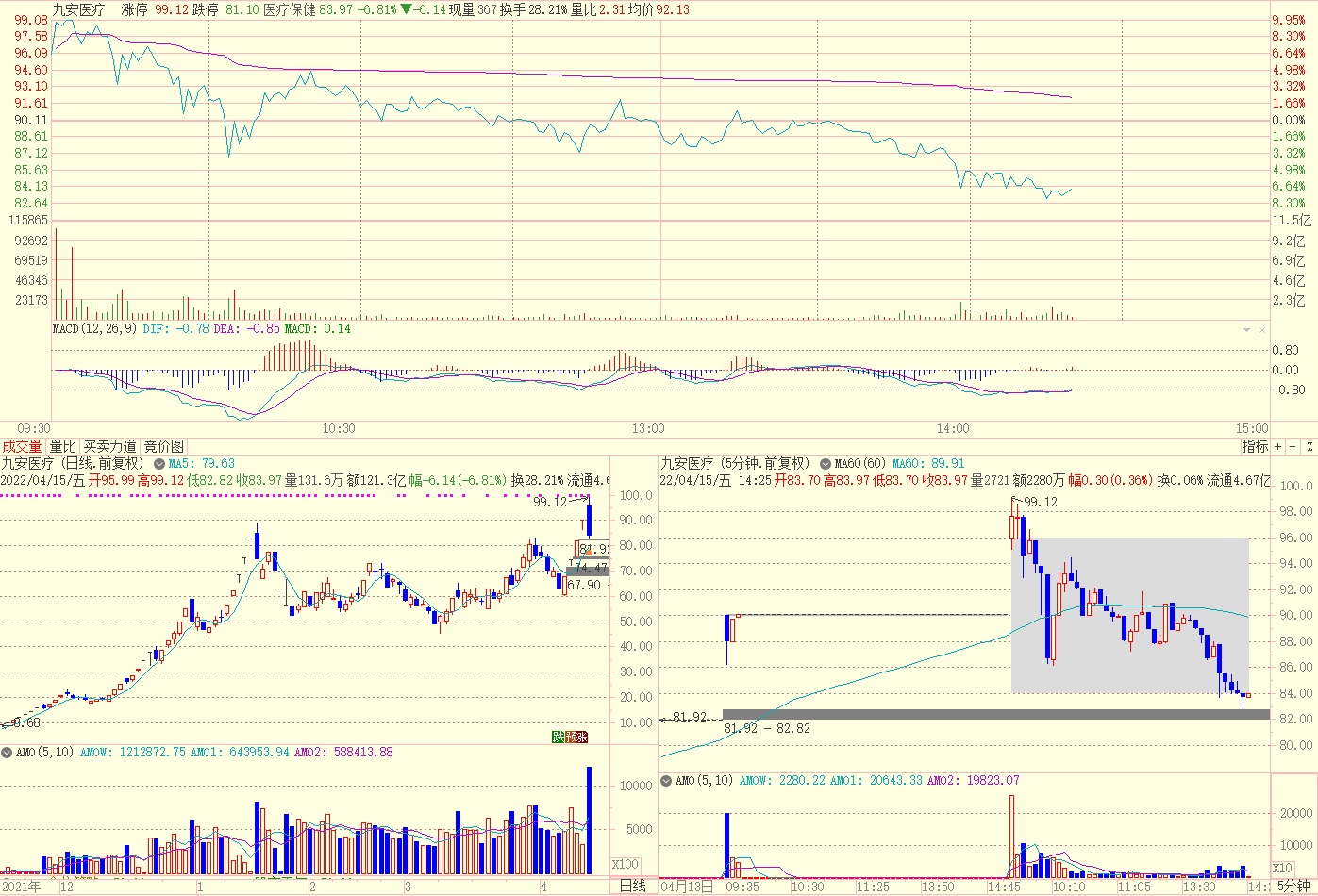The height and width of the screenshot is (896, 1318).
Task: Click the MA5: 79.63 value
Action: point(202,464)
